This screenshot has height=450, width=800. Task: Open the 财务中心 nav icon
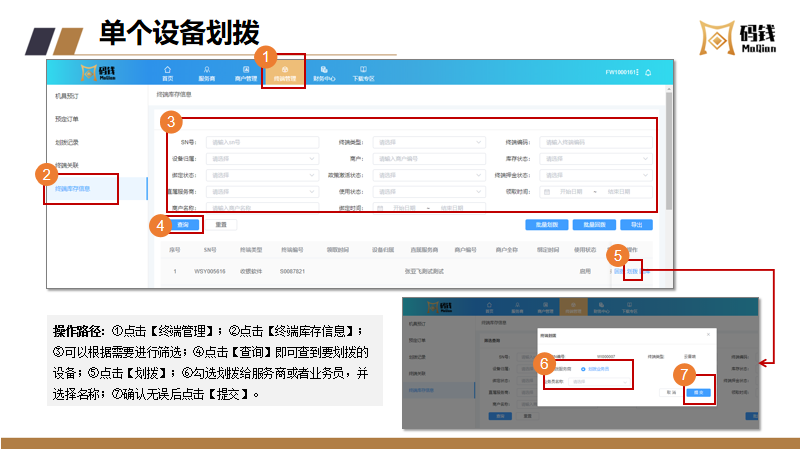(x=324, y=72)
